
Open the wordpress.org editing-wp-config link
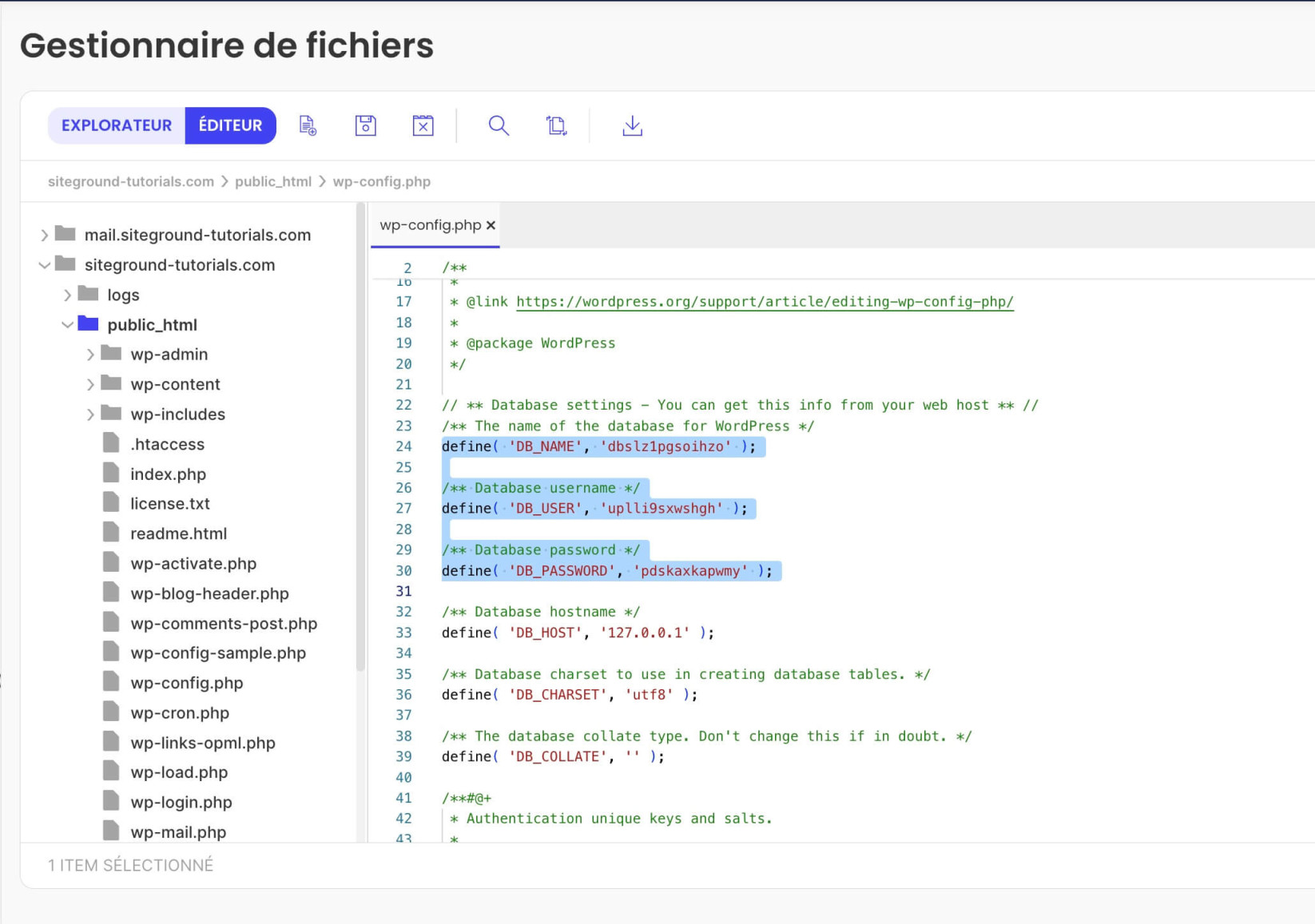pyautogui.click(x=765, y=302)
